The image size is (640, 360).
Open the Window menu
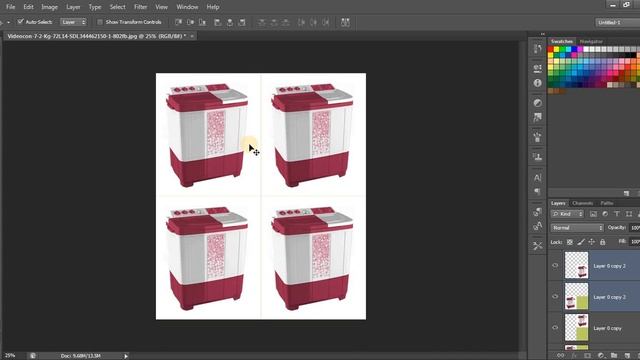tap(187, 7)
